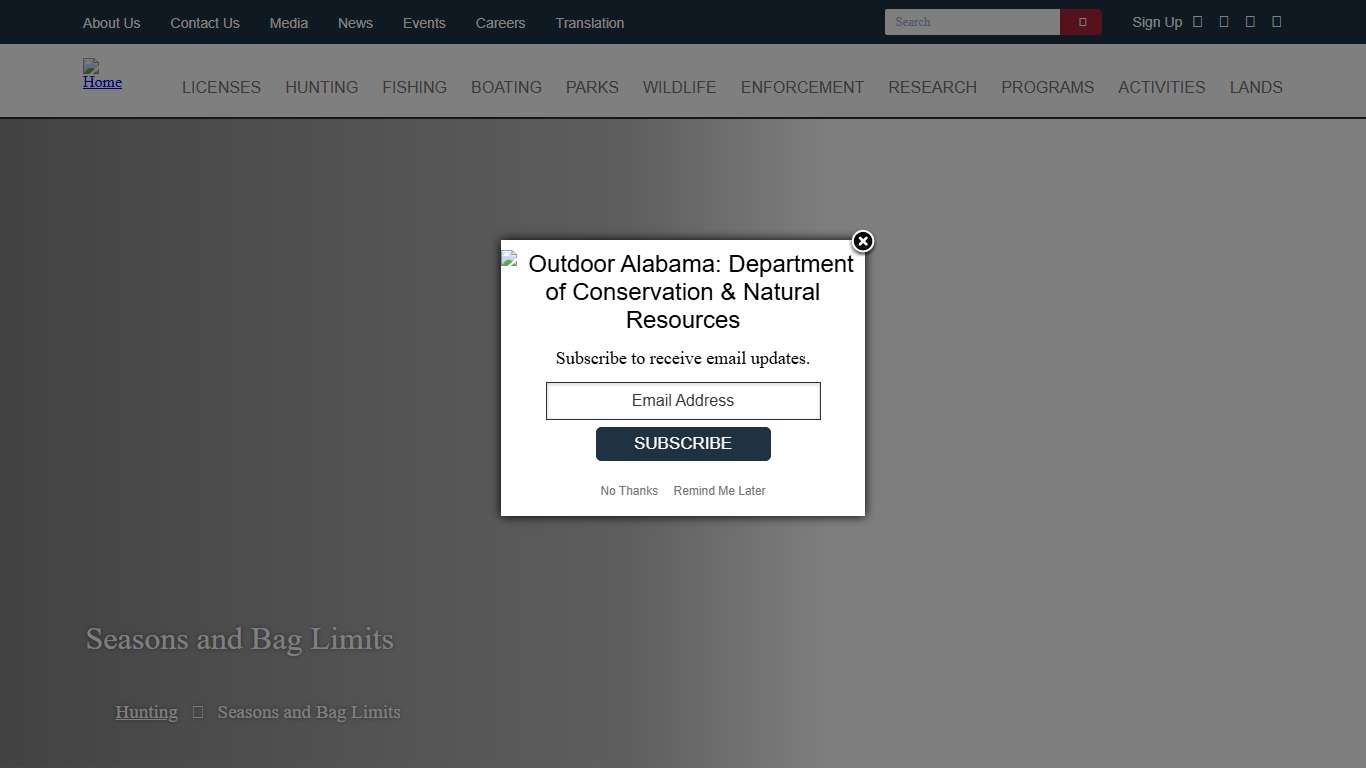Open the first social media icon
Image resolution: width=1366 pixels, height=768 pixels.
coord(1197,21)
